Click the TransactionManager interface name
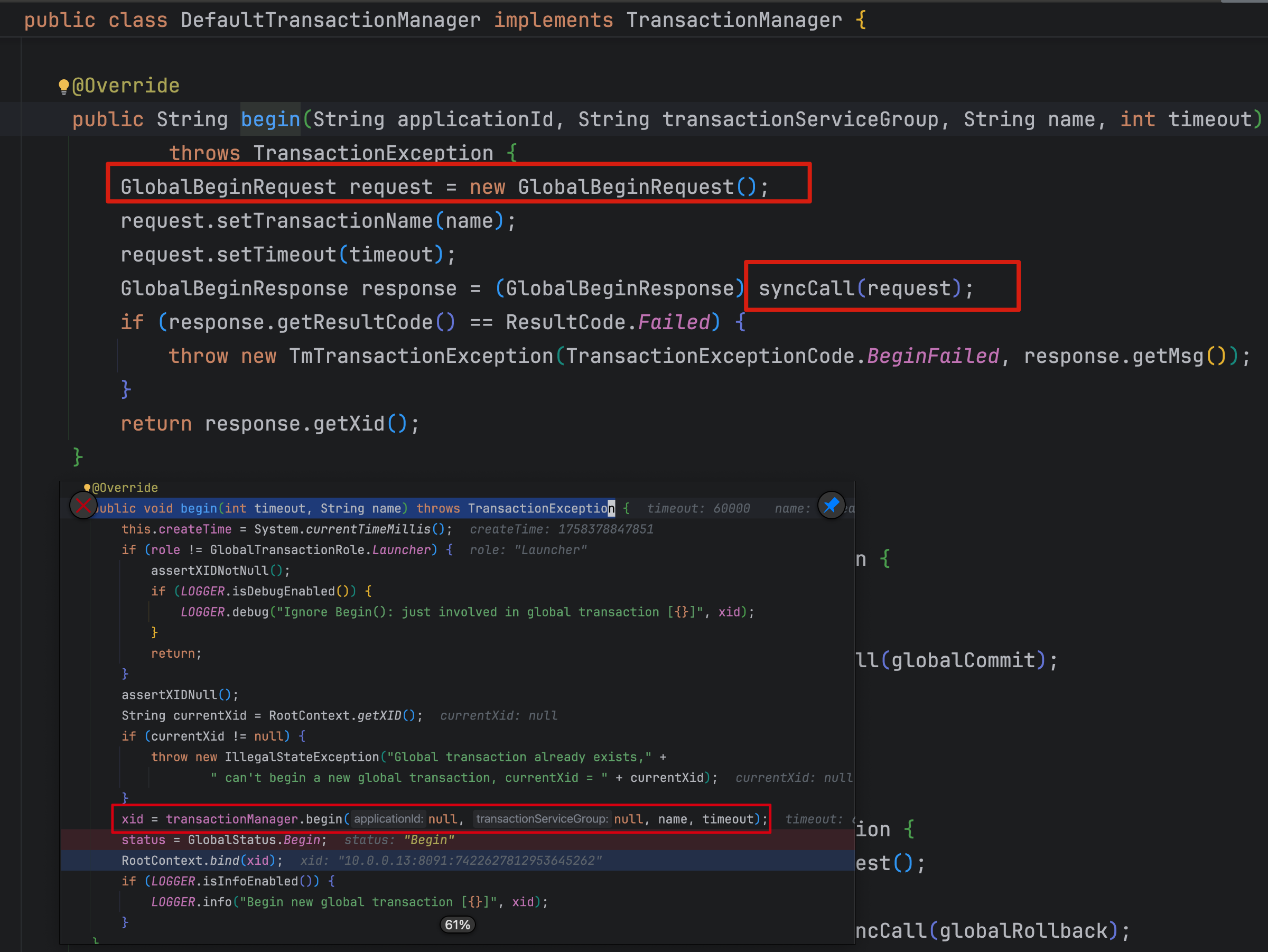The width and height of the screenshot is (1268, 952). pos(734,20)
